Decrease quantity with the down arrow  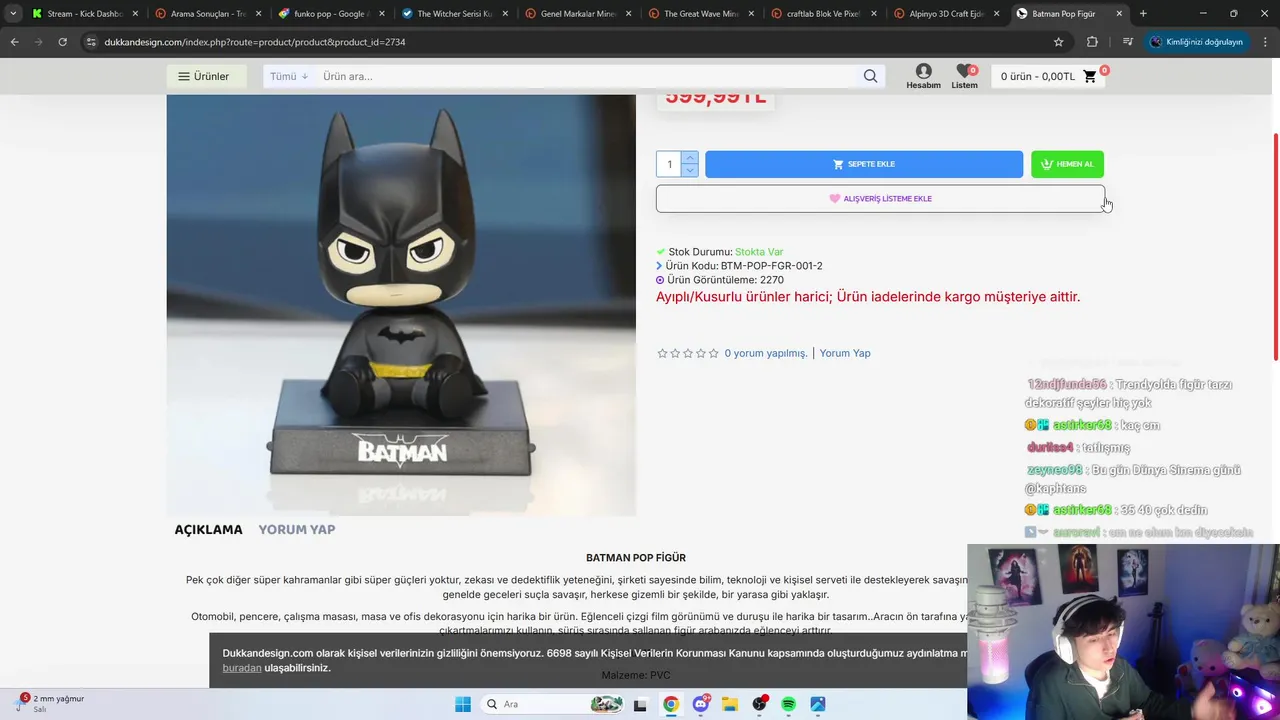pos(690,171)
